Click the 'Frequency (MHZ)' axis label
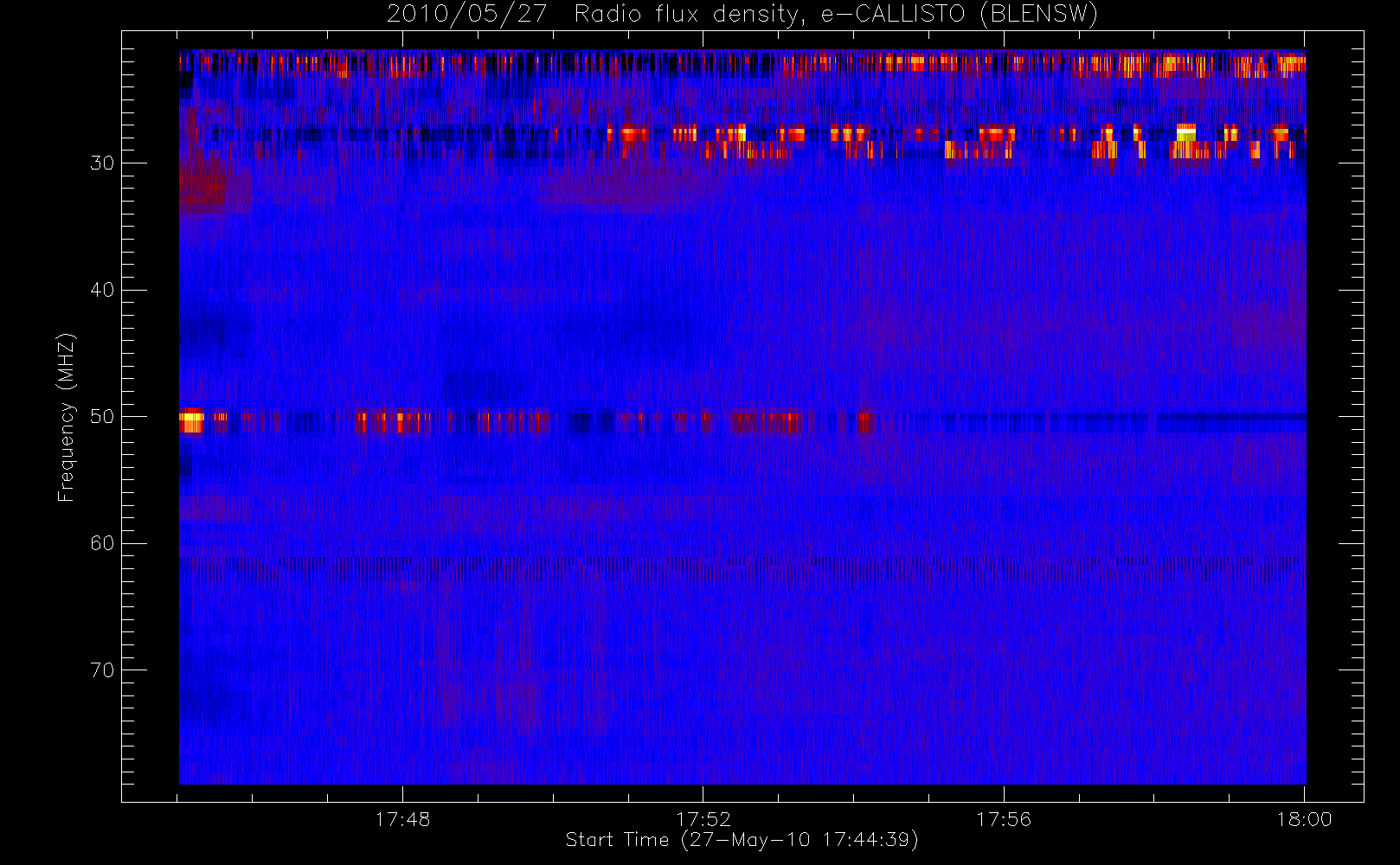Viewport: 1400px width, 865px height. click(x=66, y=417)
